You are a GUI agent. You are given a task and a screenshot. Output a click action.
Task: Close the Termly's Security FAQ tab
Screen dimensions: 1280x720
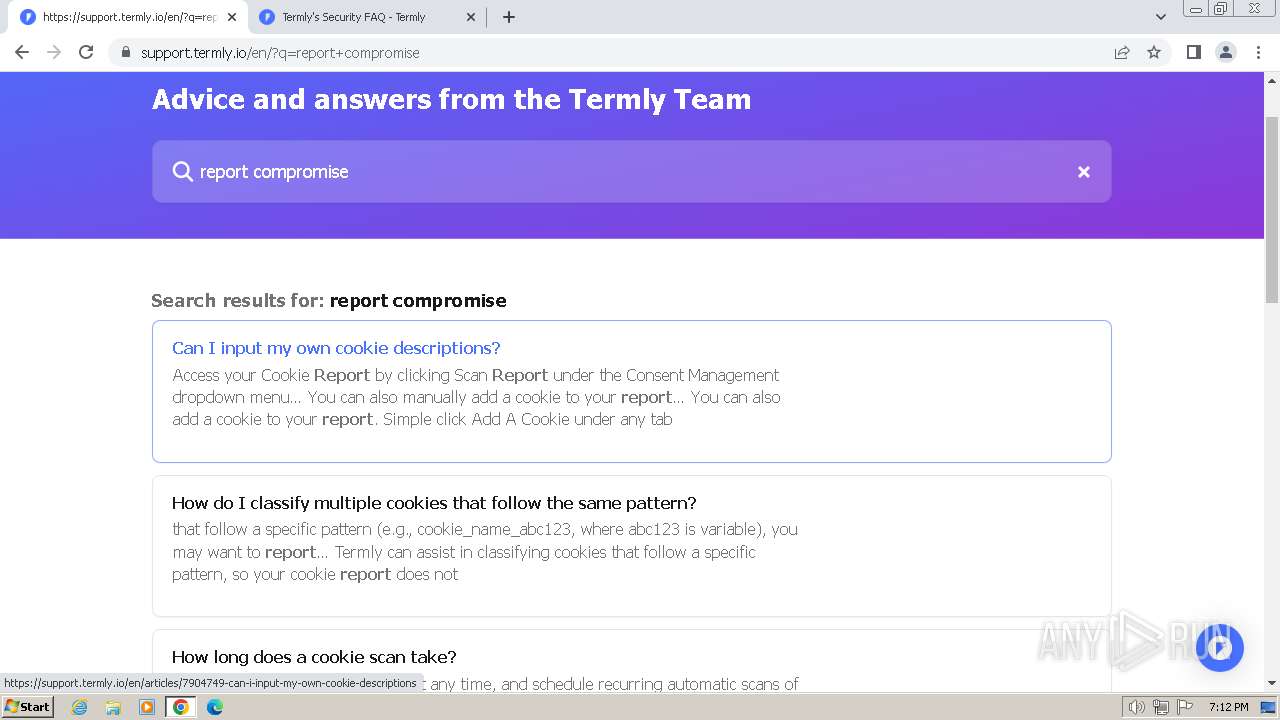(x=471, y=17)
